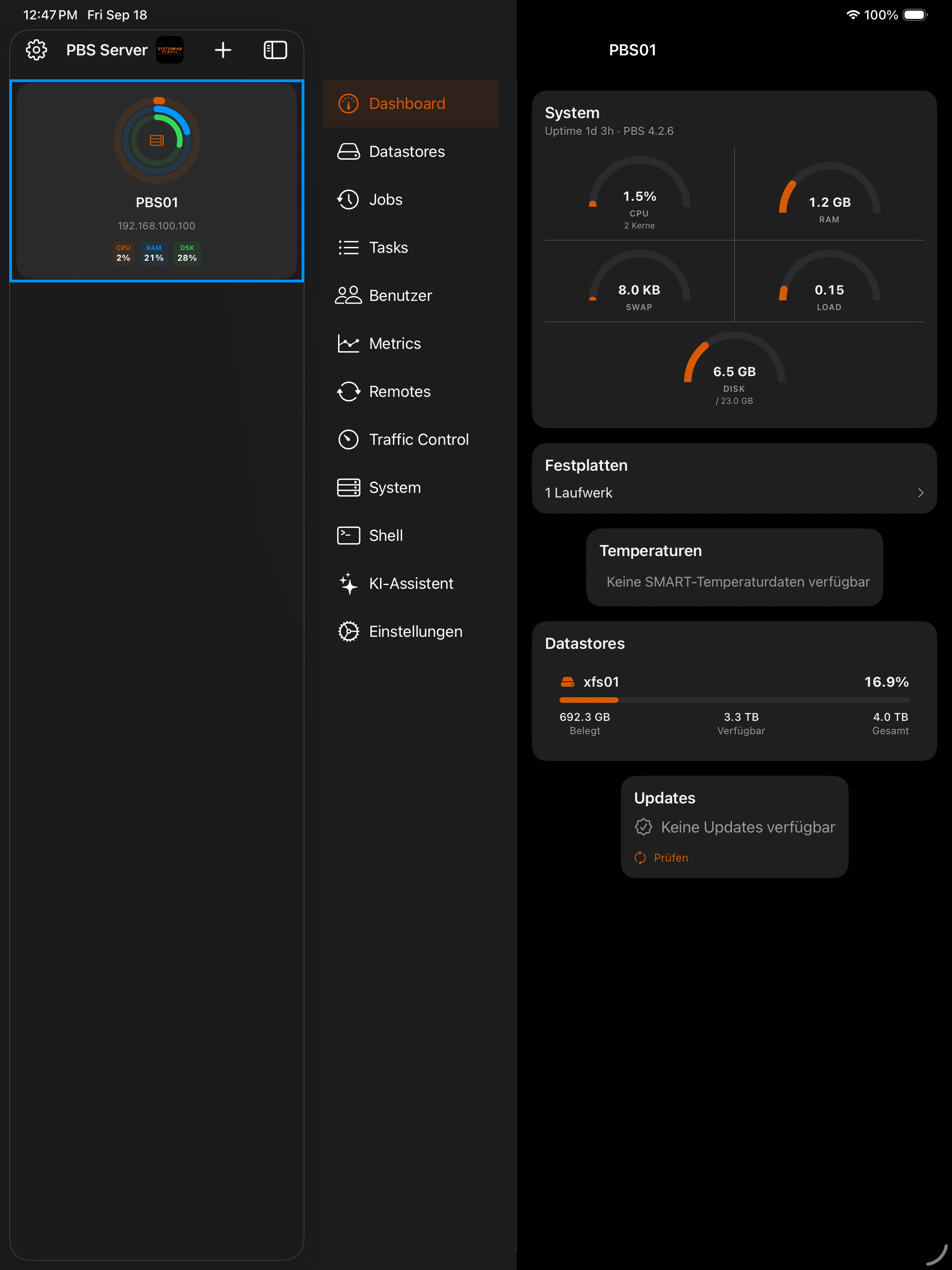Click the CPU 2% badge on PBS01 card
The image size is (952, 1270).
click(123, 253)
